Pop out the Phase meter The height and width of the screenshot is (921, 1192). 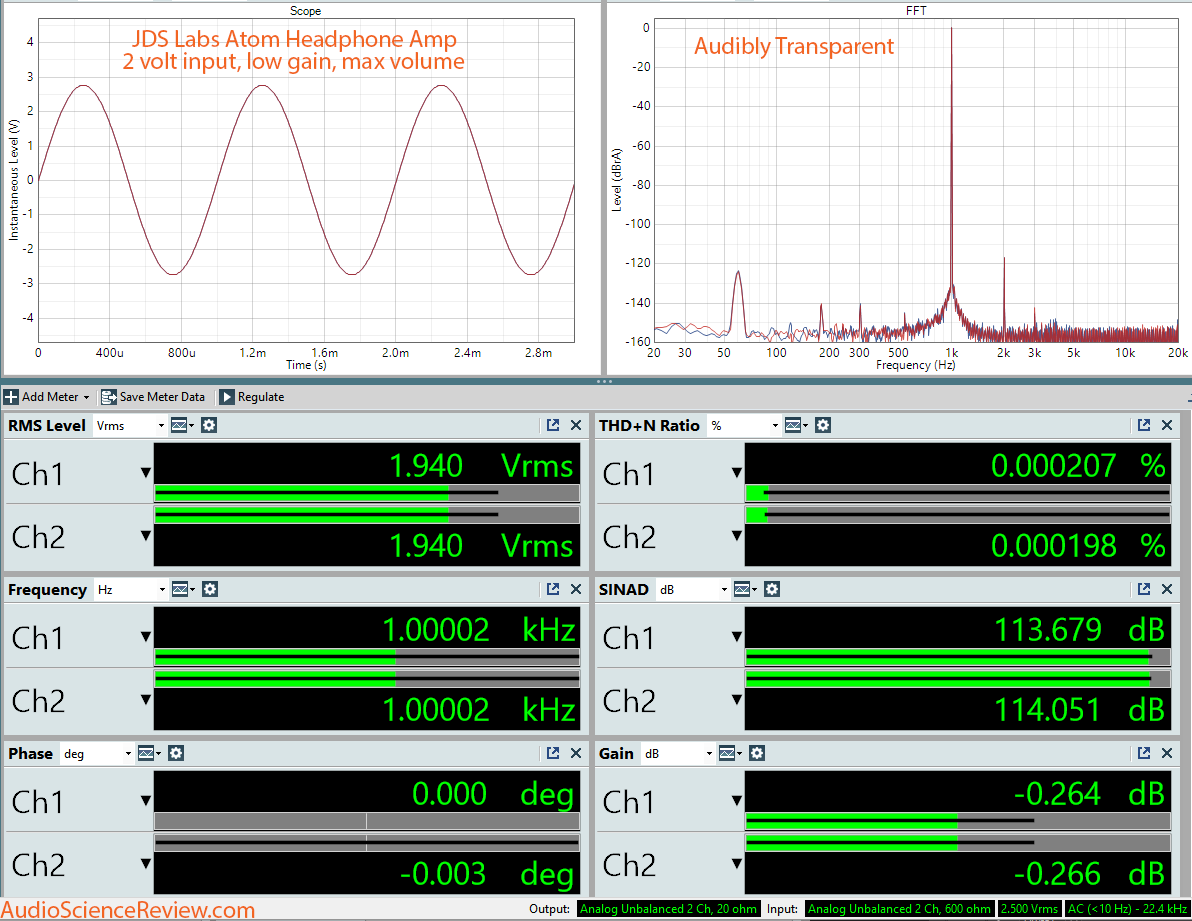(x=553, y=753)
